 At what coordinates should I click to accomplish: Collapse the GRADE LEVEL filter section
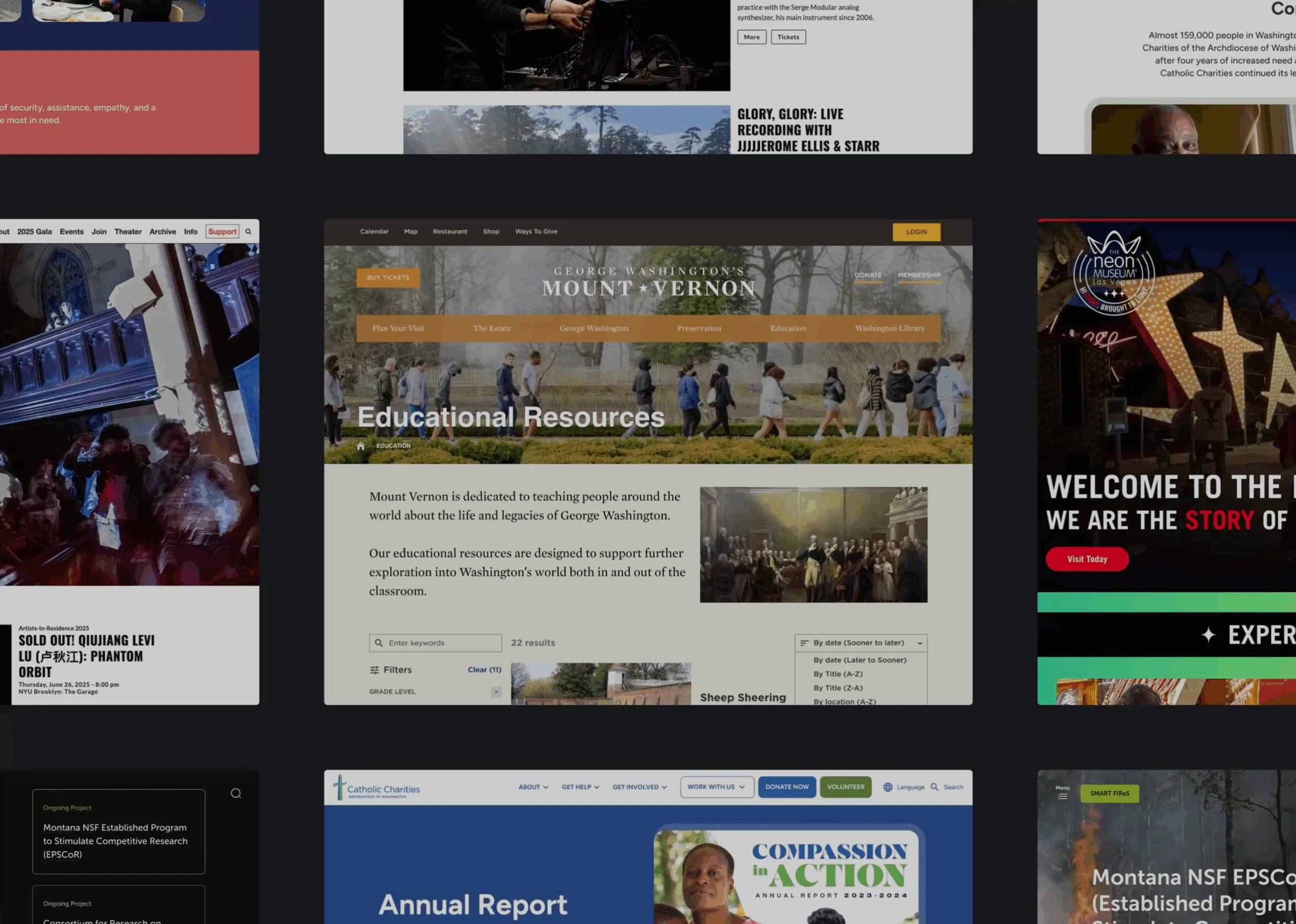coord(496,692)
